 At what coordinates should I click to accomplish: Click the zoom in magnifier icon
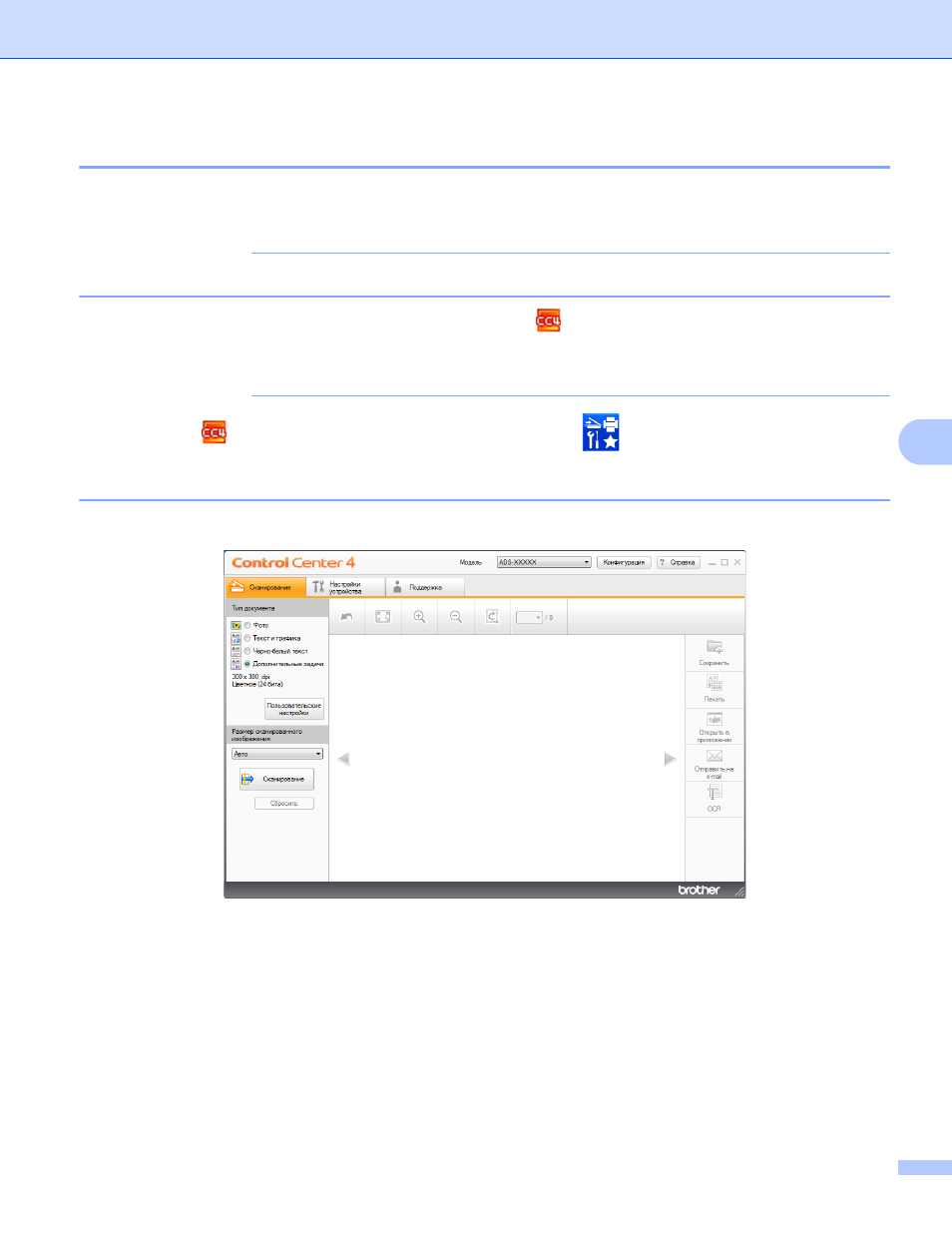click(419, 617)
